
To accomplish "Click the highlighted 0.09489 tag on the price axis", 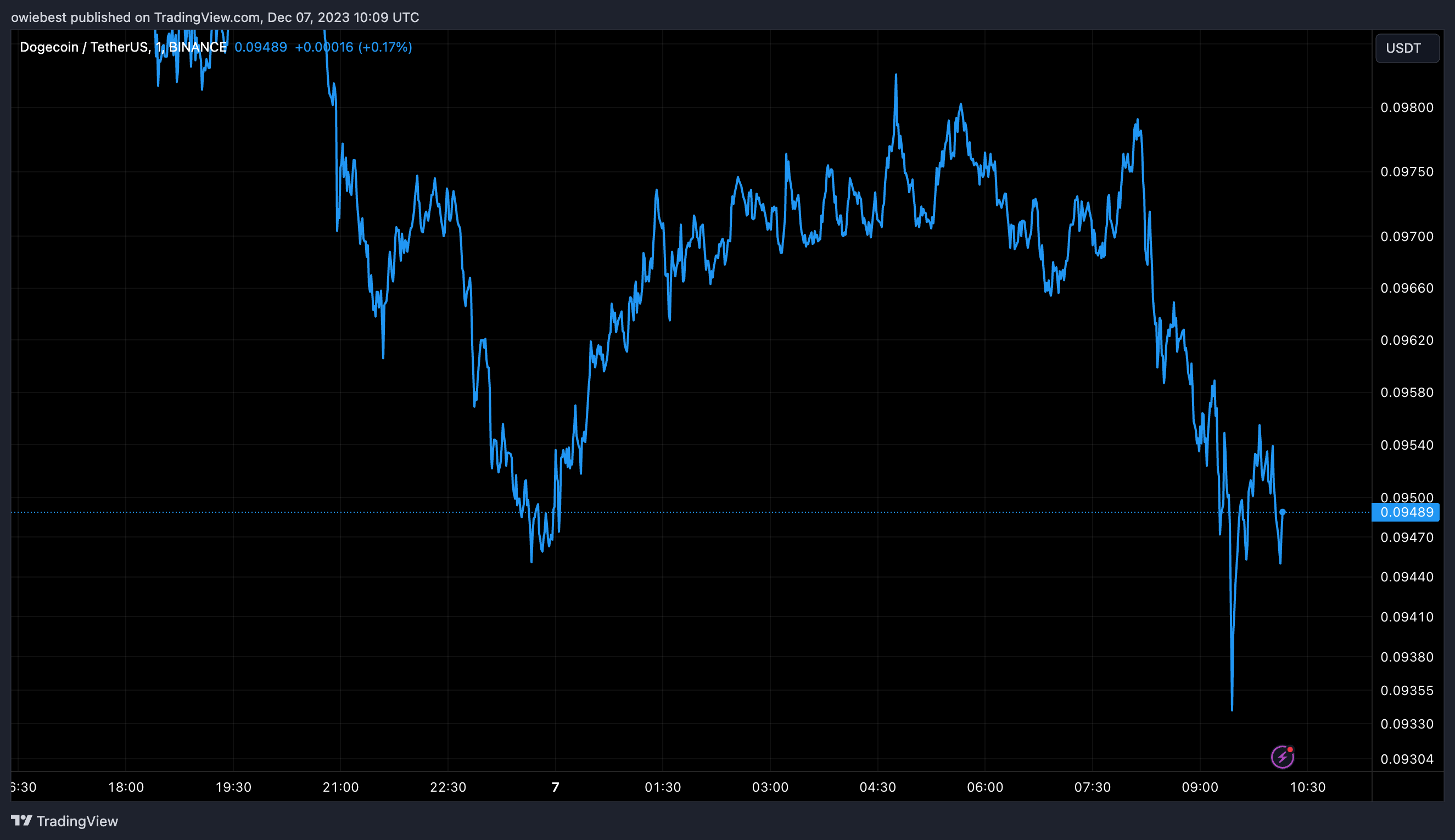I will (x=1406, y=512).
